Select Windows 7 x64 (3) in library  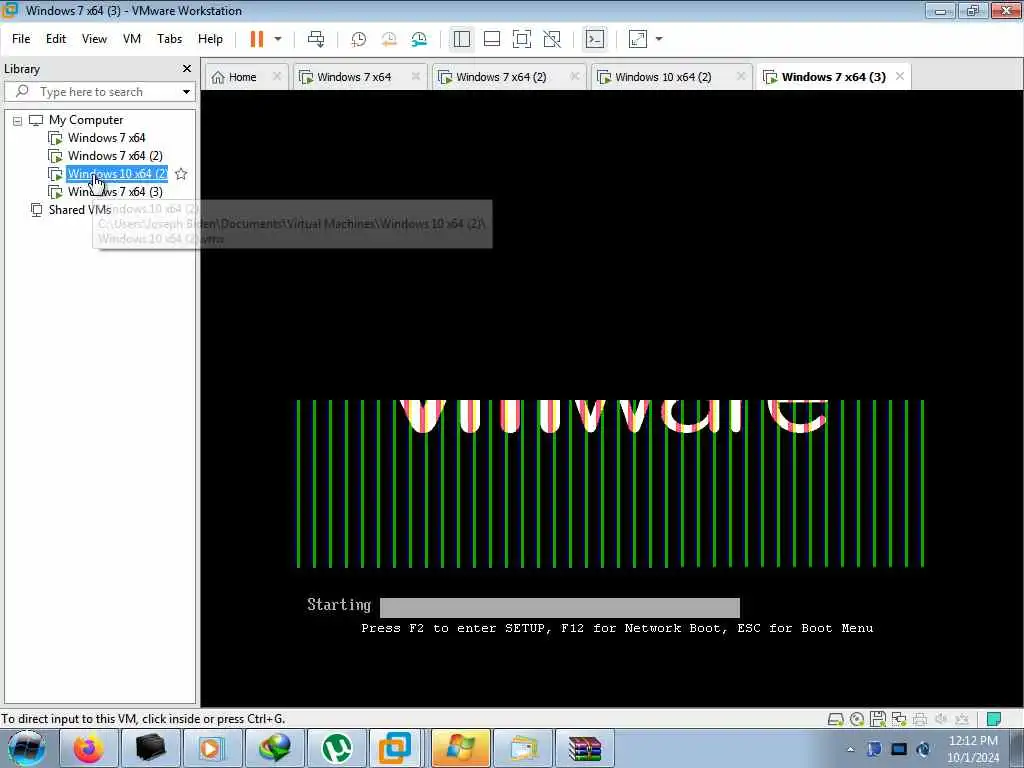point(115,192)
